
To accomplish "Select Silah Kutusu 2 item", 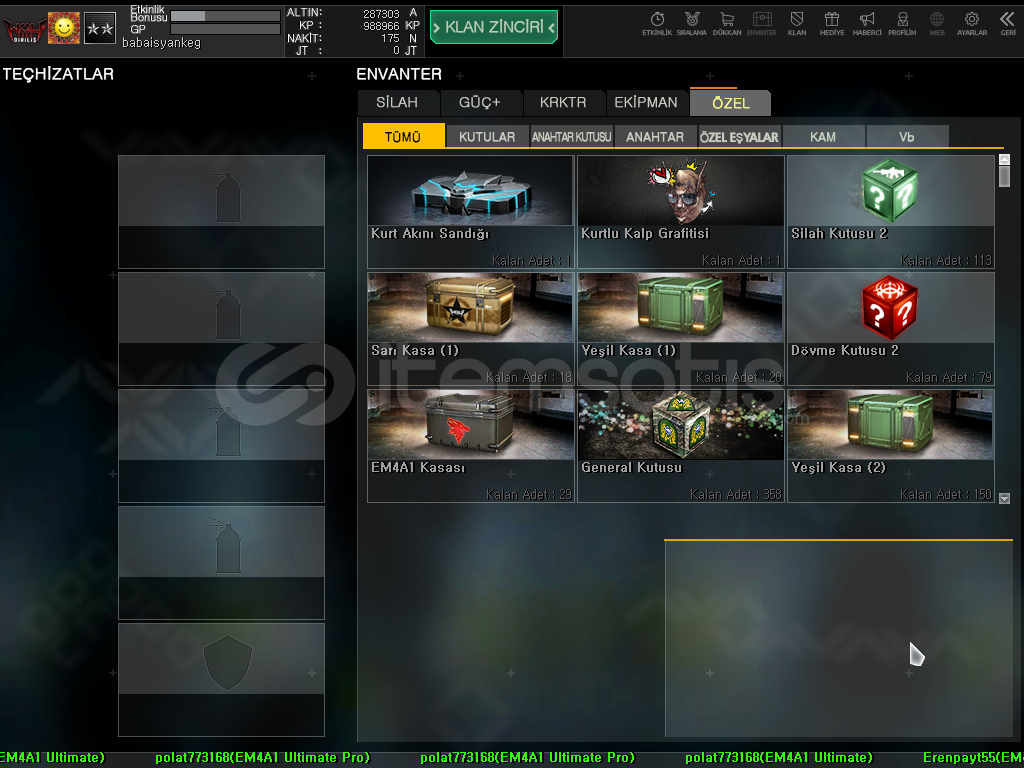I will pyautogui.click(x=891, y=212).
